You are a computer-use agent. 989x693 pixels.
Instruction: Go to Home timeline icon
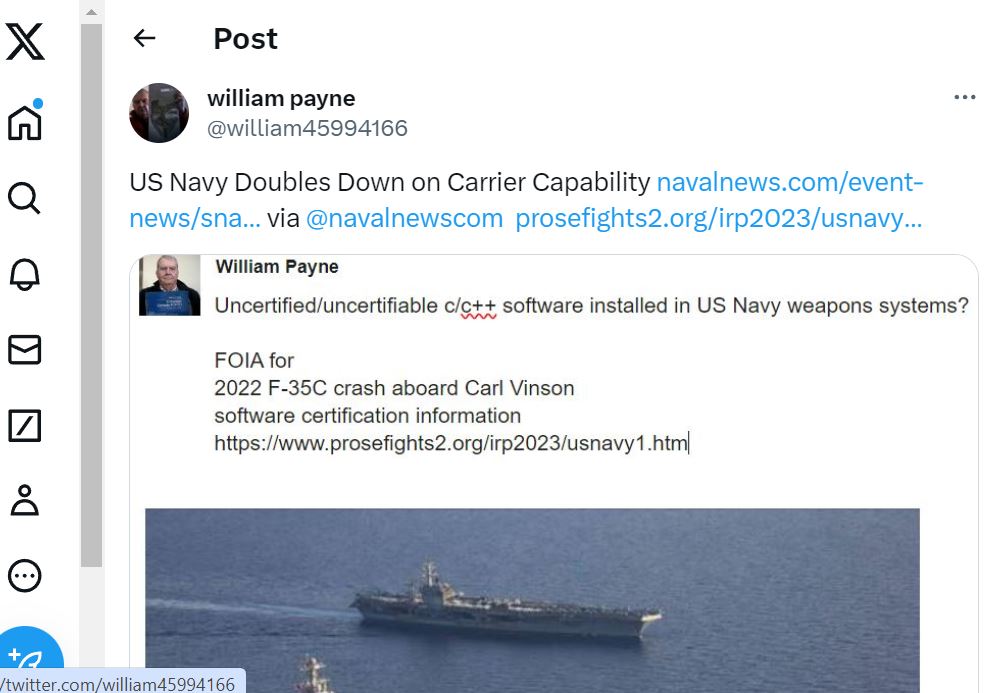pyautogui.click(x=25, y=120)
